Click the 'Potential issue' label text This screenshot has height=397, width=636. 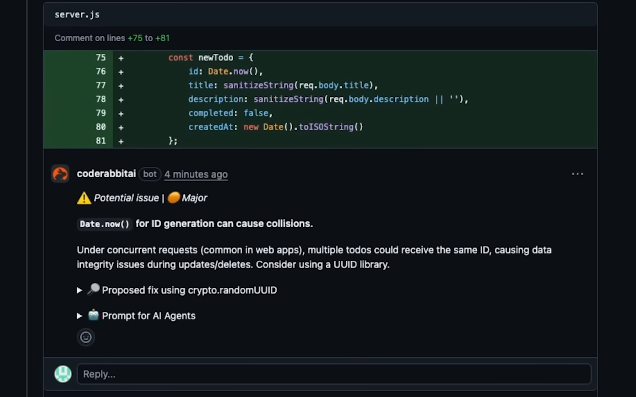tap(126, 198)
